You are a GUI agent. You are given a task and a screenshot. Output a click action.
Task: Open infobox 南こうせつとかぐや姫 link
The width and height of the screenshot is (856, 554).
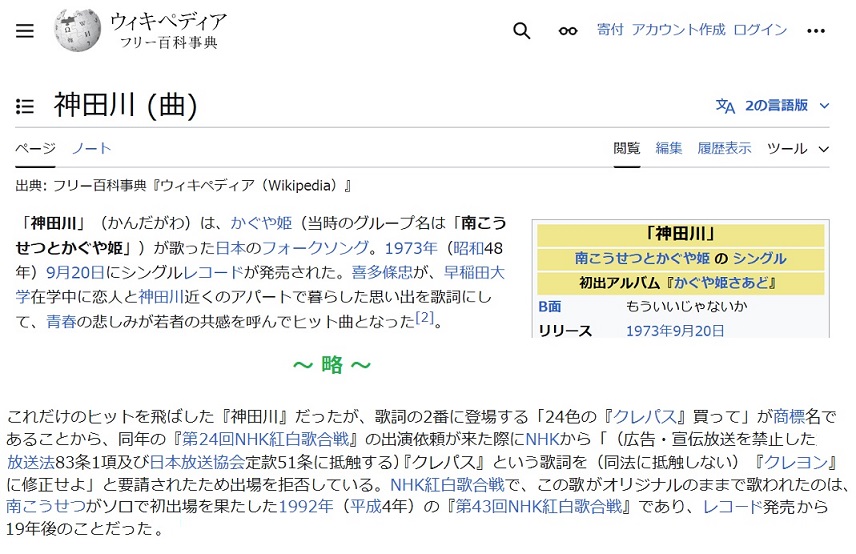(642, 258)
